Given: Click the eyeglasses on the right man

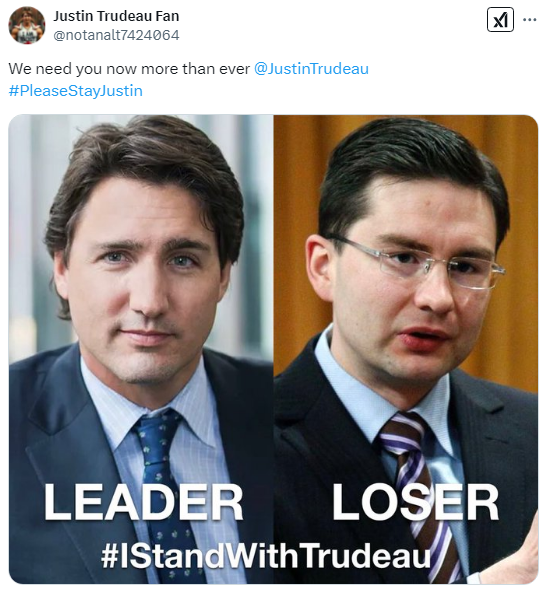Looking at the screenshot, I should [x=417, y=262].
